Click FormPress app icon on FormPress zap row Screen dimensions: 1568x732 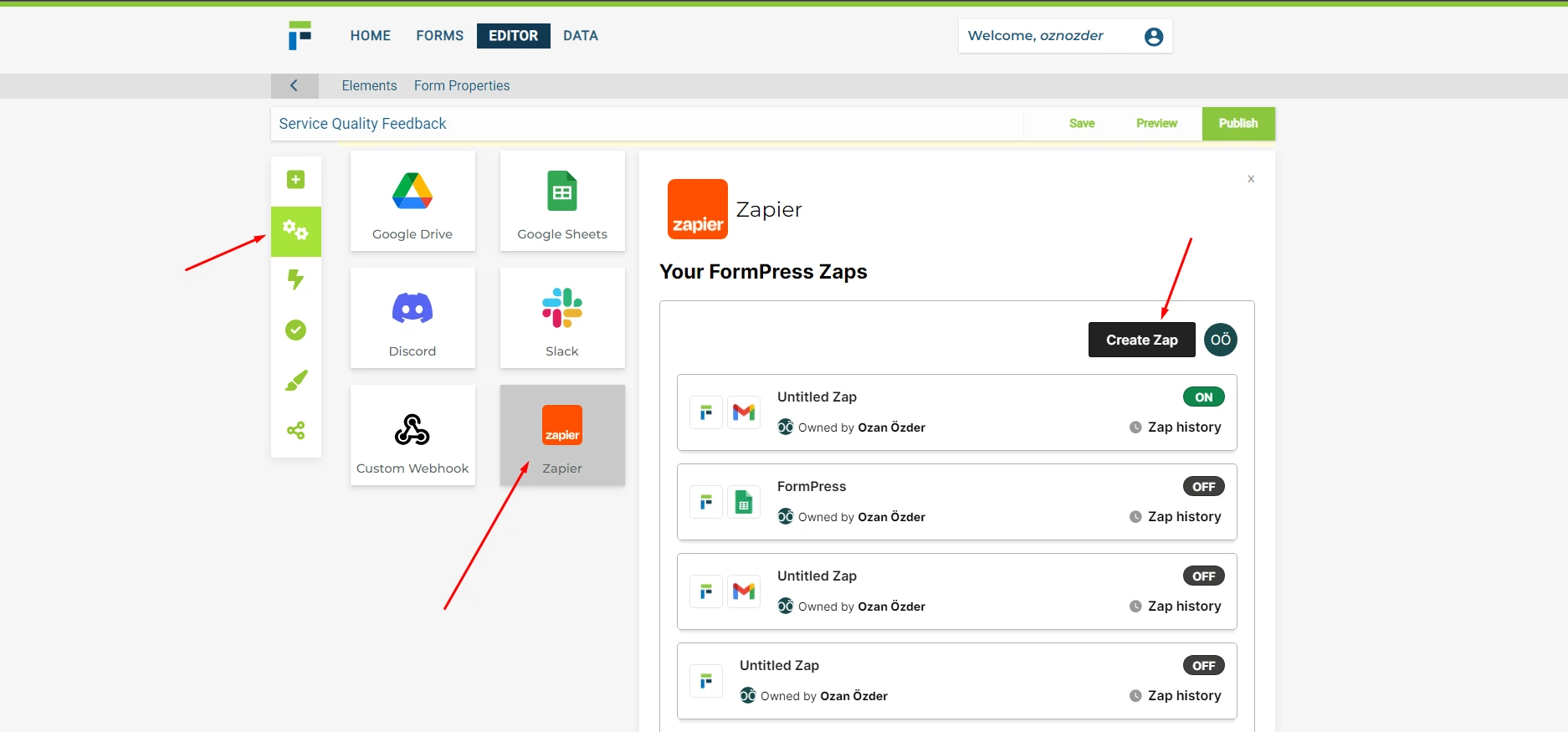[706, 502]
